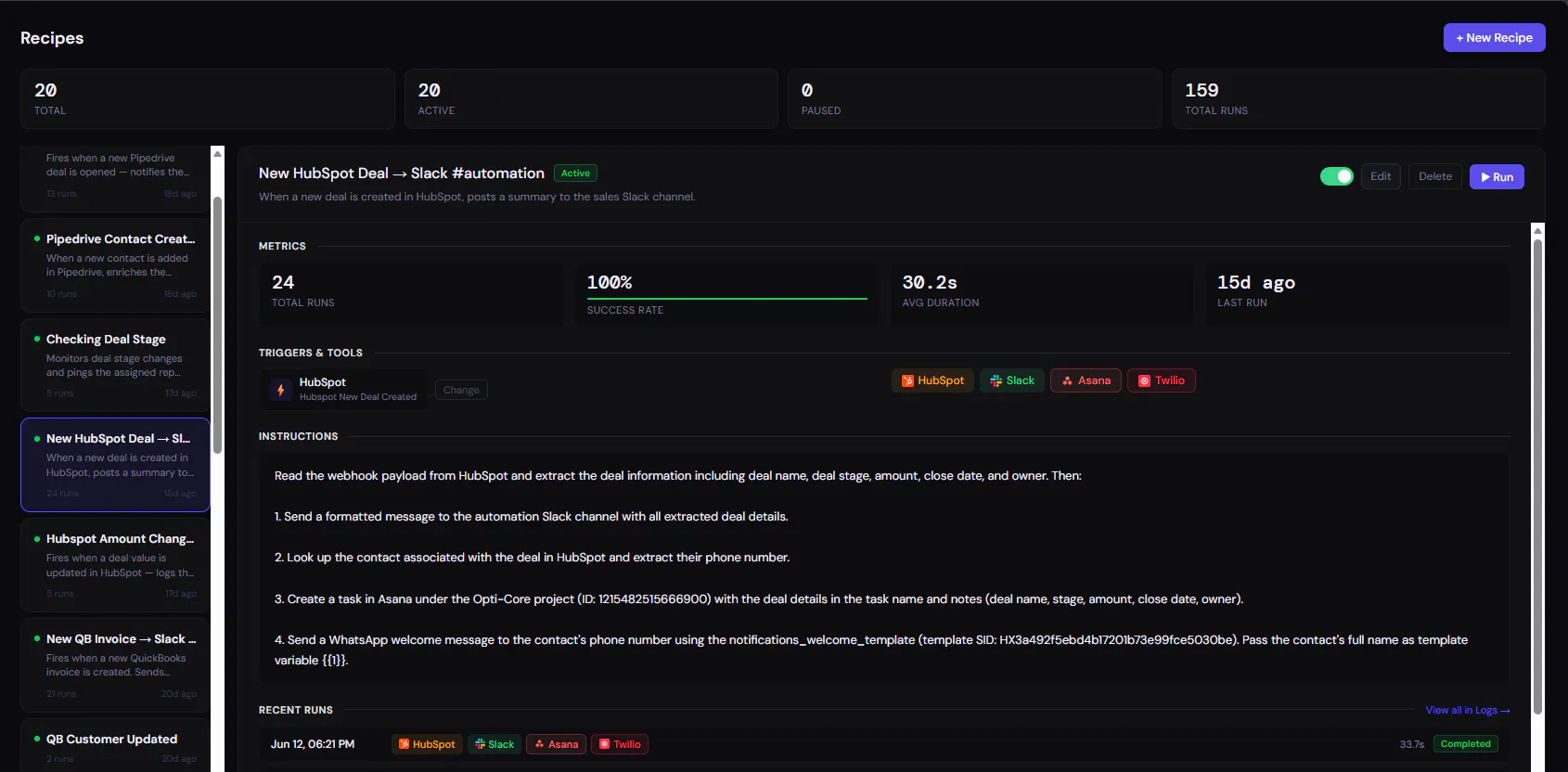Click the Asana chip in the Jun 12 run row
The height and width of the screenshot is (772, 1568).
pos(557,744)
